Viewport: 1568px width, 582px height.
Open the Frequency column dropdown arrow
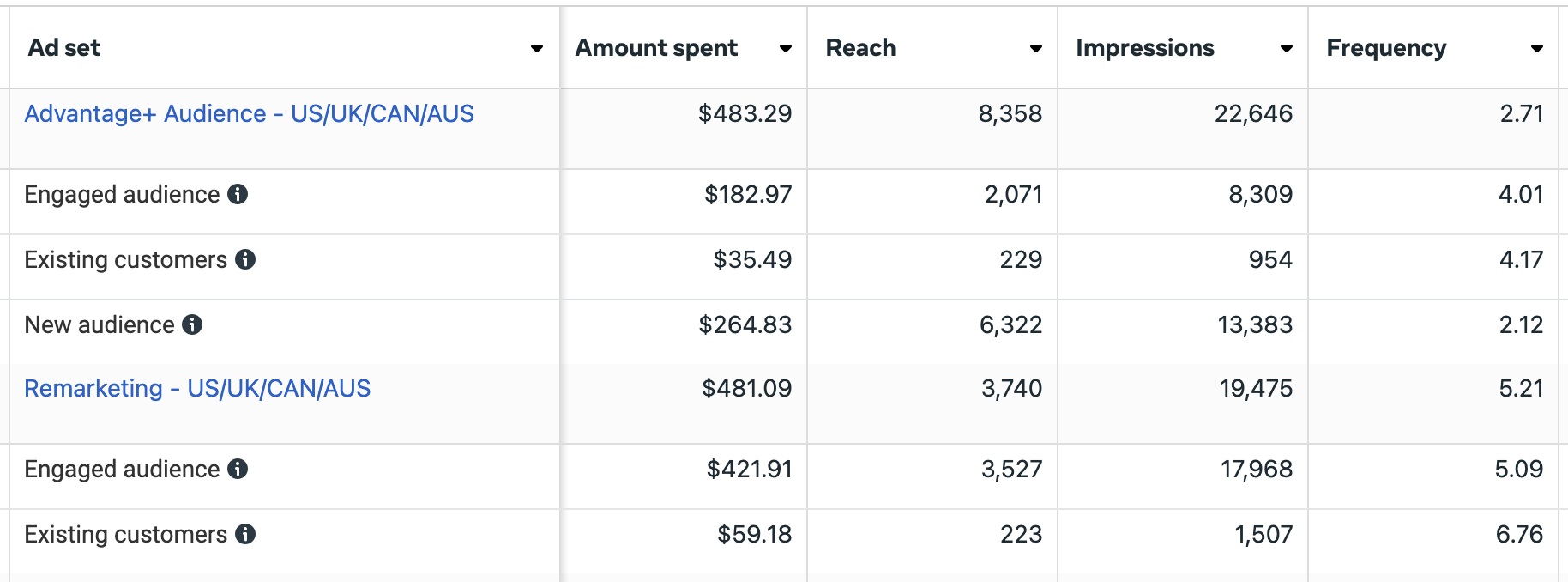[x=1537, y=48]
